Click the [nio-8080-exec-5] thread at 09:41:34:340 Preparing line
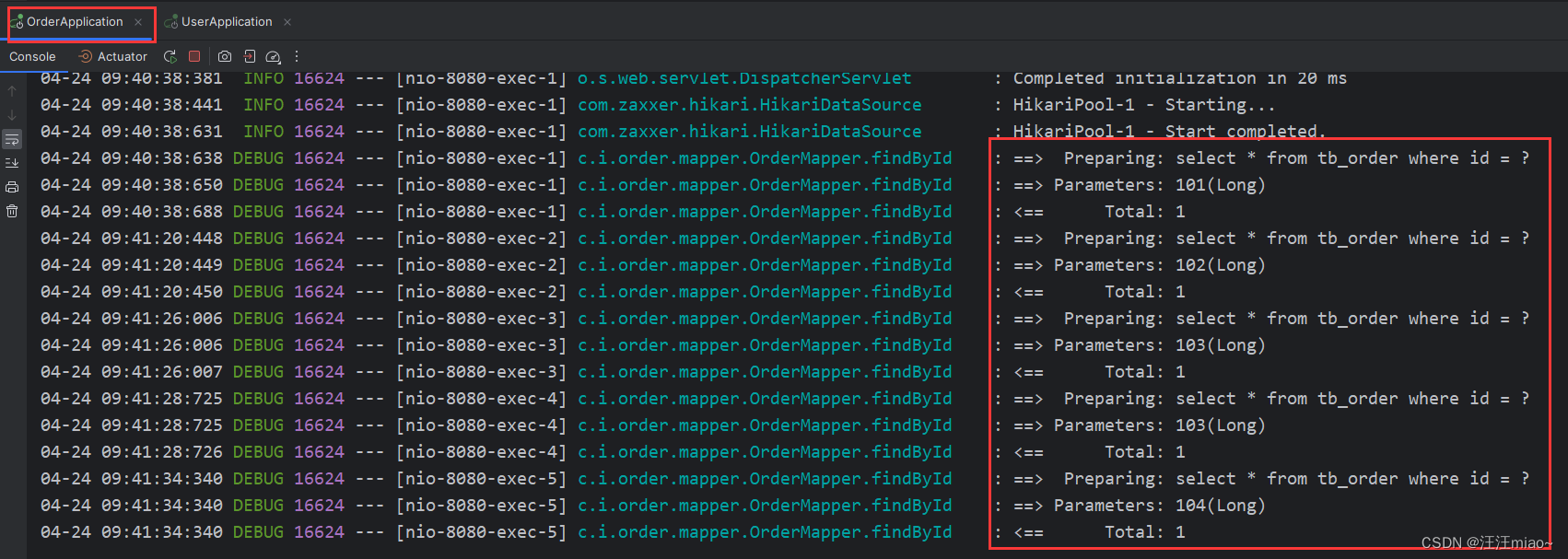The image size is (1568, 559). [482, 479]
